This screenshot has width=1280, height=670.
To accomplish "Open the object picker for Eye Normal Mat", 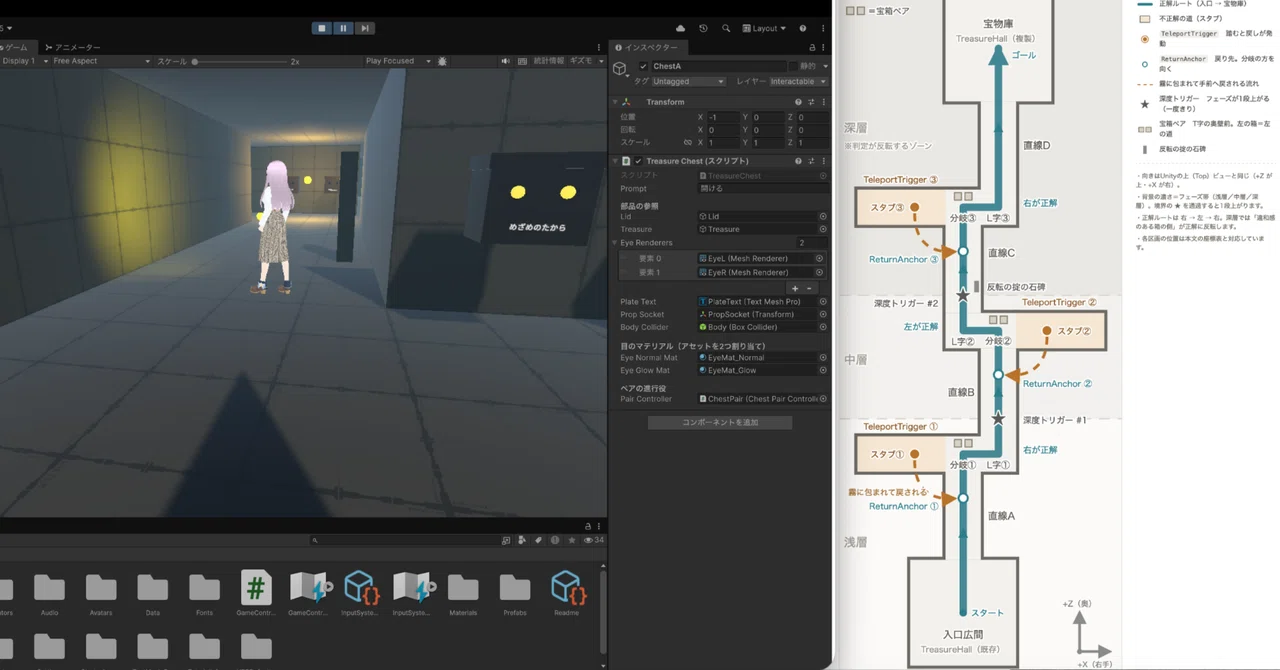I will [823, 357].
